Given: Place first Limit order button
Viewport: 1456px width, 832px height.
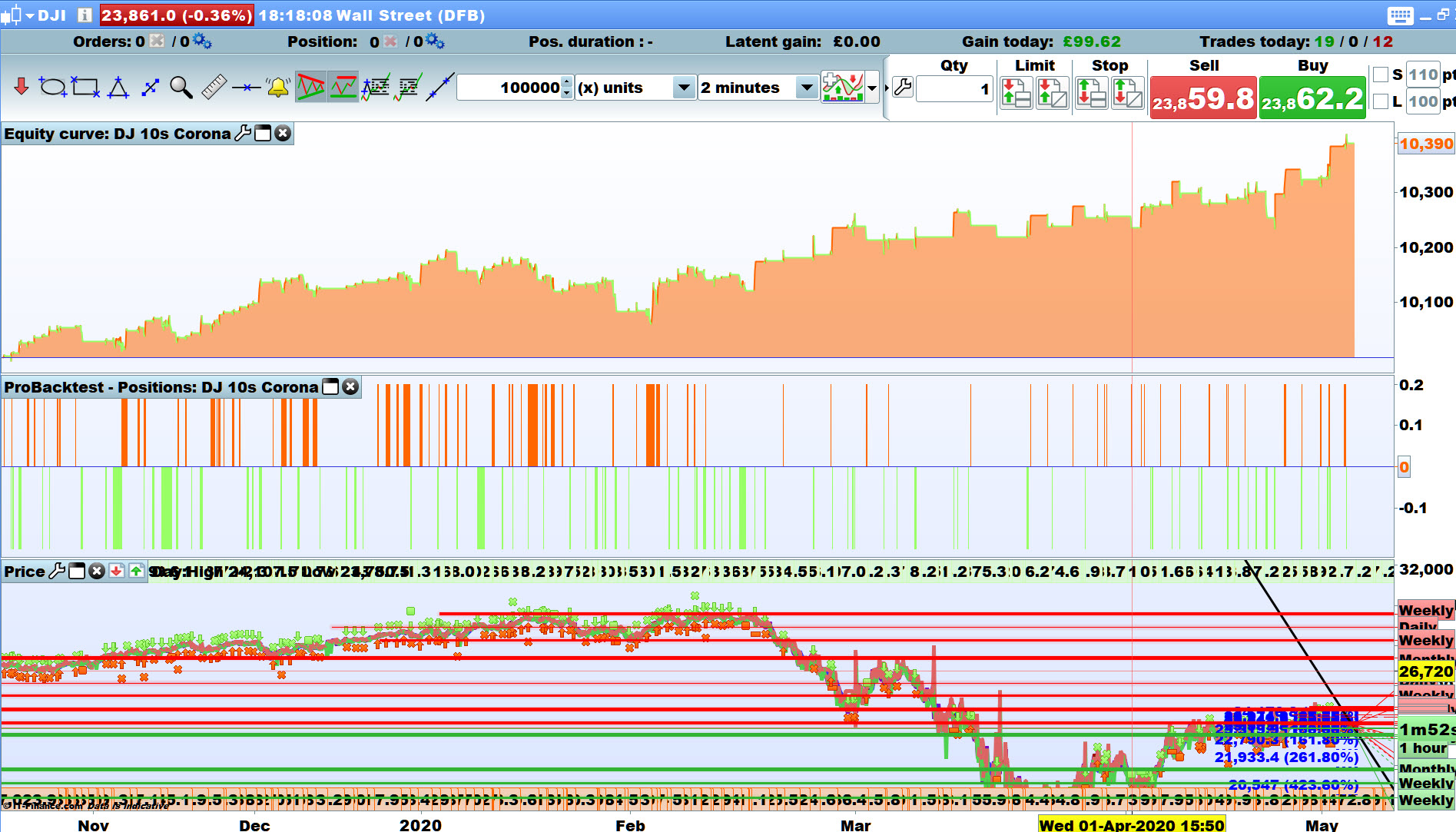Looking at the screenshot, I should point(1016,93).
